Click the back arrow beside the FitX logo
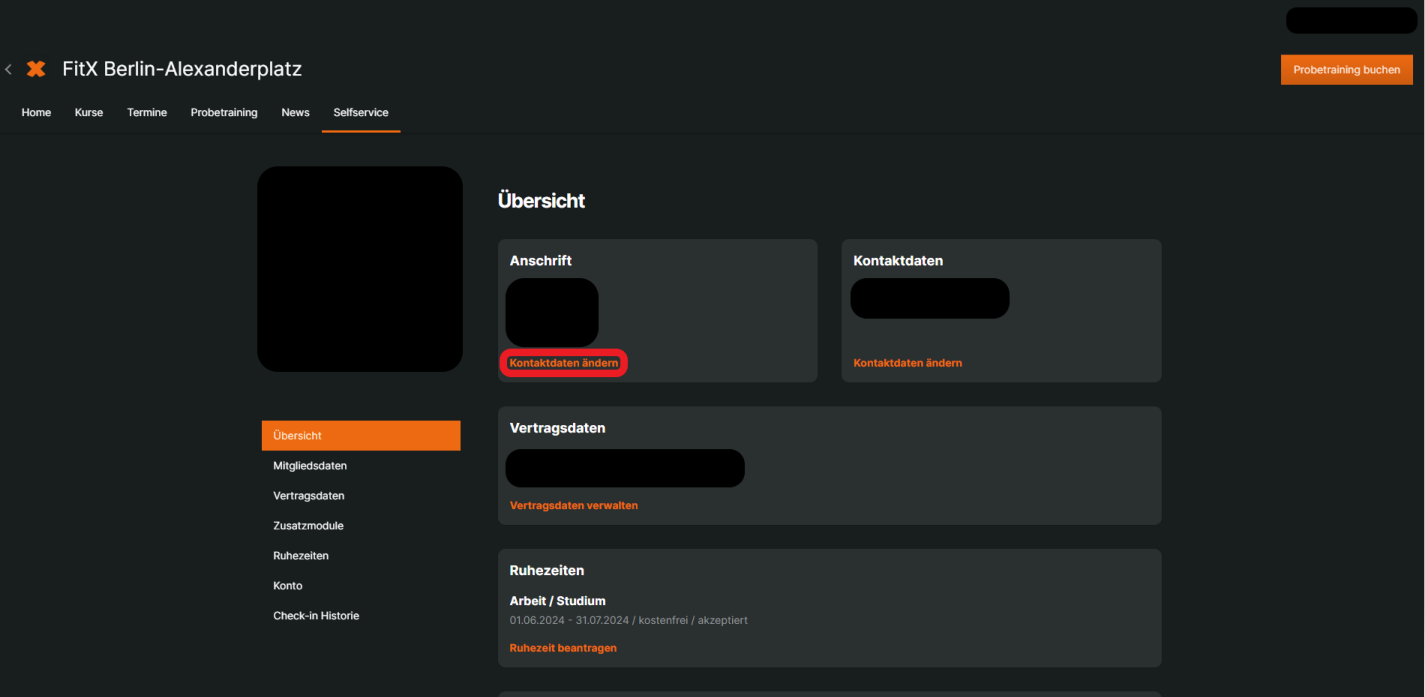The height and width of the screenshot is (697, 1425). pos(9,69)
